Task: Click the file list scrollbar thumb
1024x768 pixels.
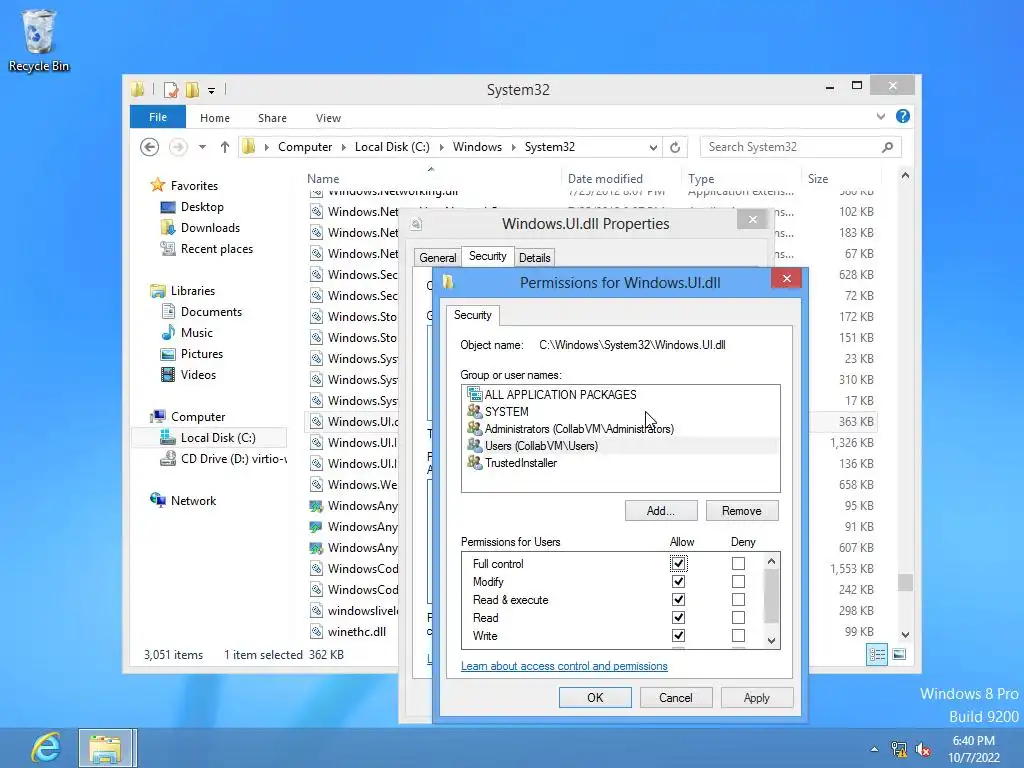Action: (905, 582)
